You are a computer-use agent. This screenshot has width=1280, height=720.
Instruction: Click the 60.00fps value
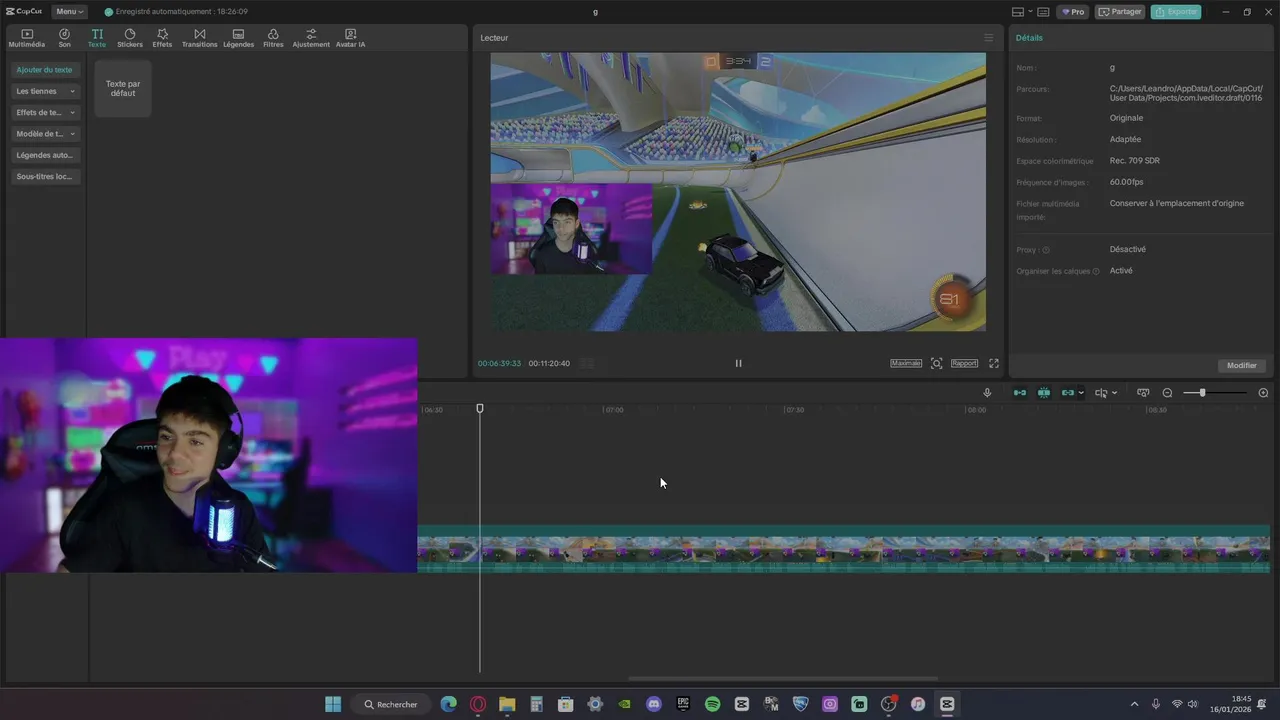1126,182
